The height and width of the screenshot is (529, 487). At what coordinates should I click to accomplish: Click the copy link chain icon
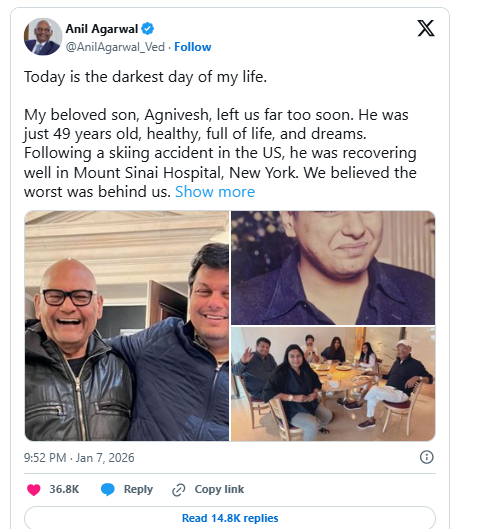(x=179, y=490)
